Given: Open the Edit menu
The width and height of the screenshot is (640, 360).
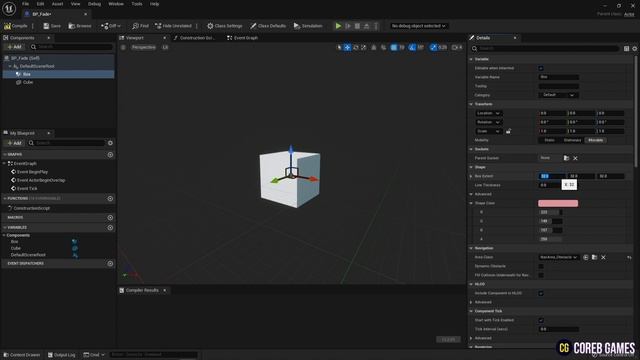Looking at the screenshot, I should tap(40, 4).
